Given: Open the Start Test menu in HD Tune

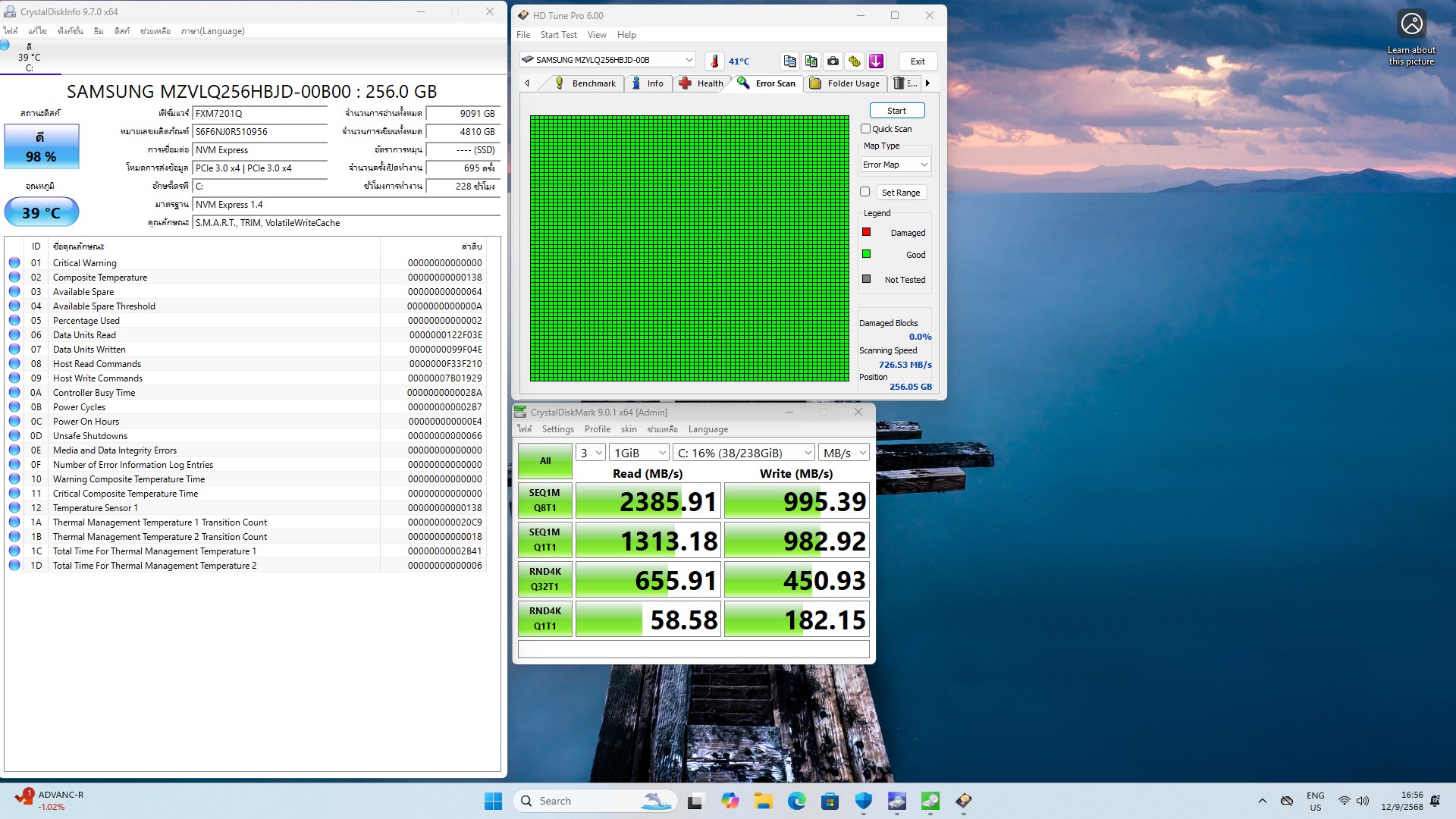Looking at the screenshot, I should point(558,35).
